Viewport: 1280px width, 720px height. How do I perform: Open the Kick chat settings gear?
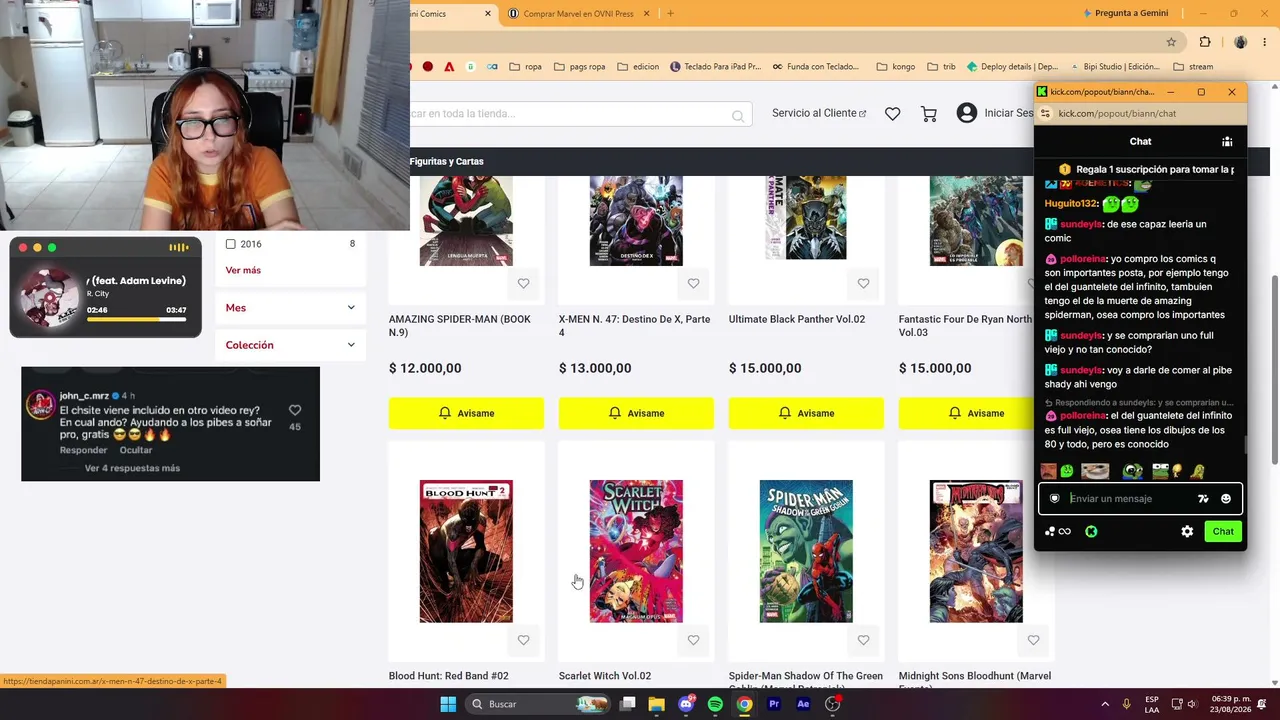1187,532
